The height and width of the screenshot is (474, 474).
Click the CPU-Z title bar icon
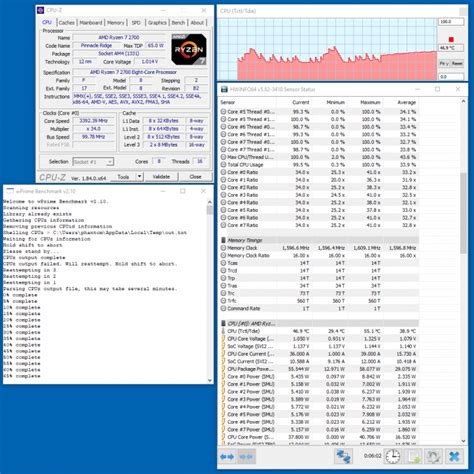41,10
